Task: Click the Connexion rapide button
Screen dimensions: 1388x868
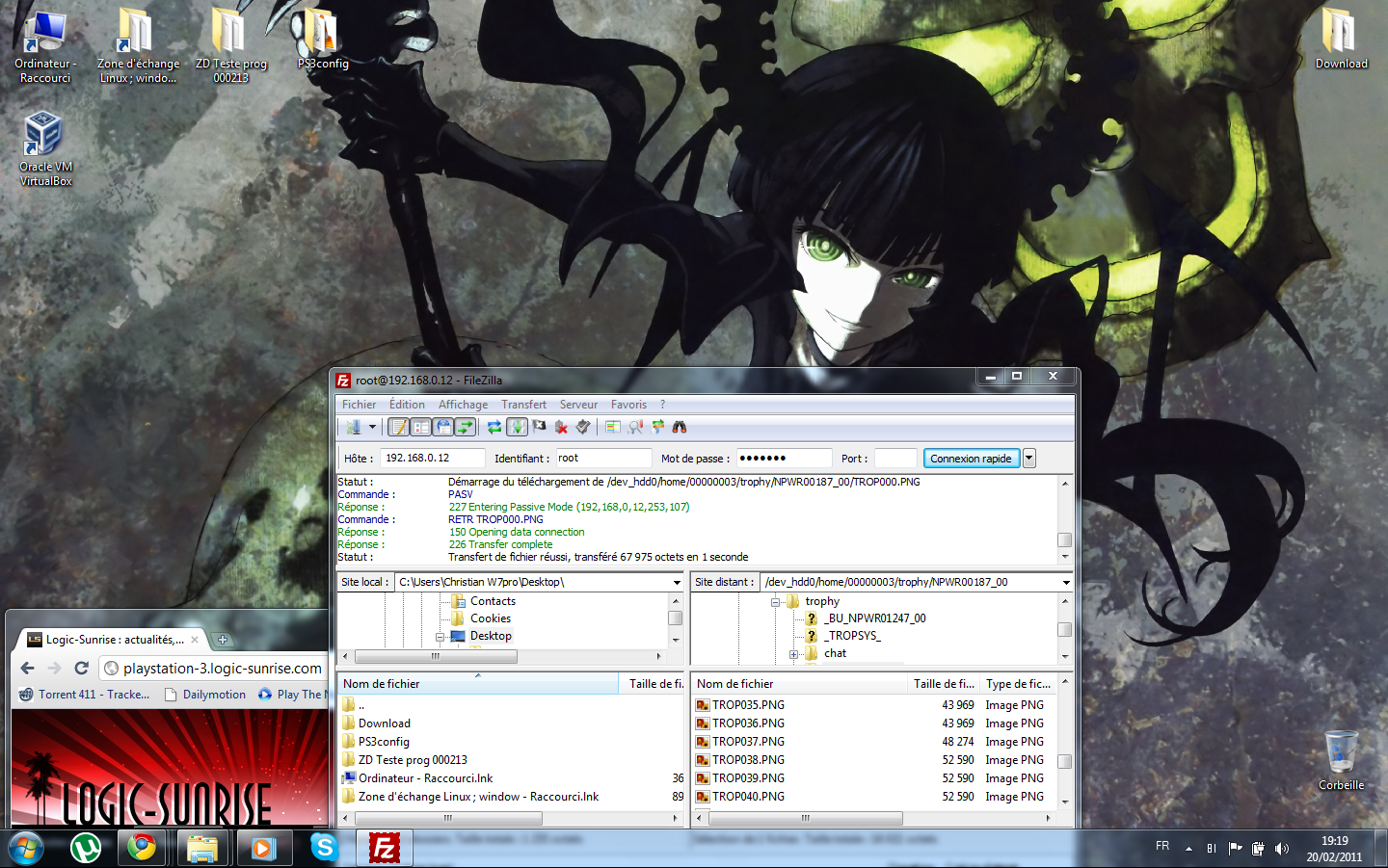Action: click(972, 459)
